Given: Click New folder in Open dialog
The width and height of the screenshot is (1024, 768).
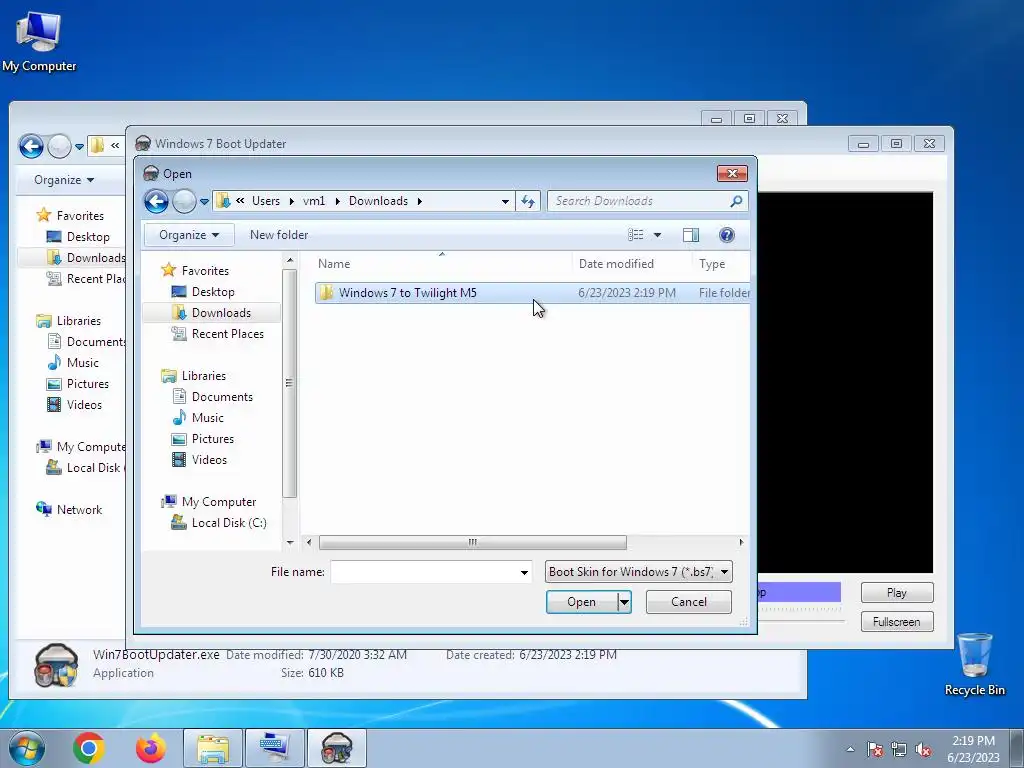Looking at the screenshot, I should (x=279, y=235).
